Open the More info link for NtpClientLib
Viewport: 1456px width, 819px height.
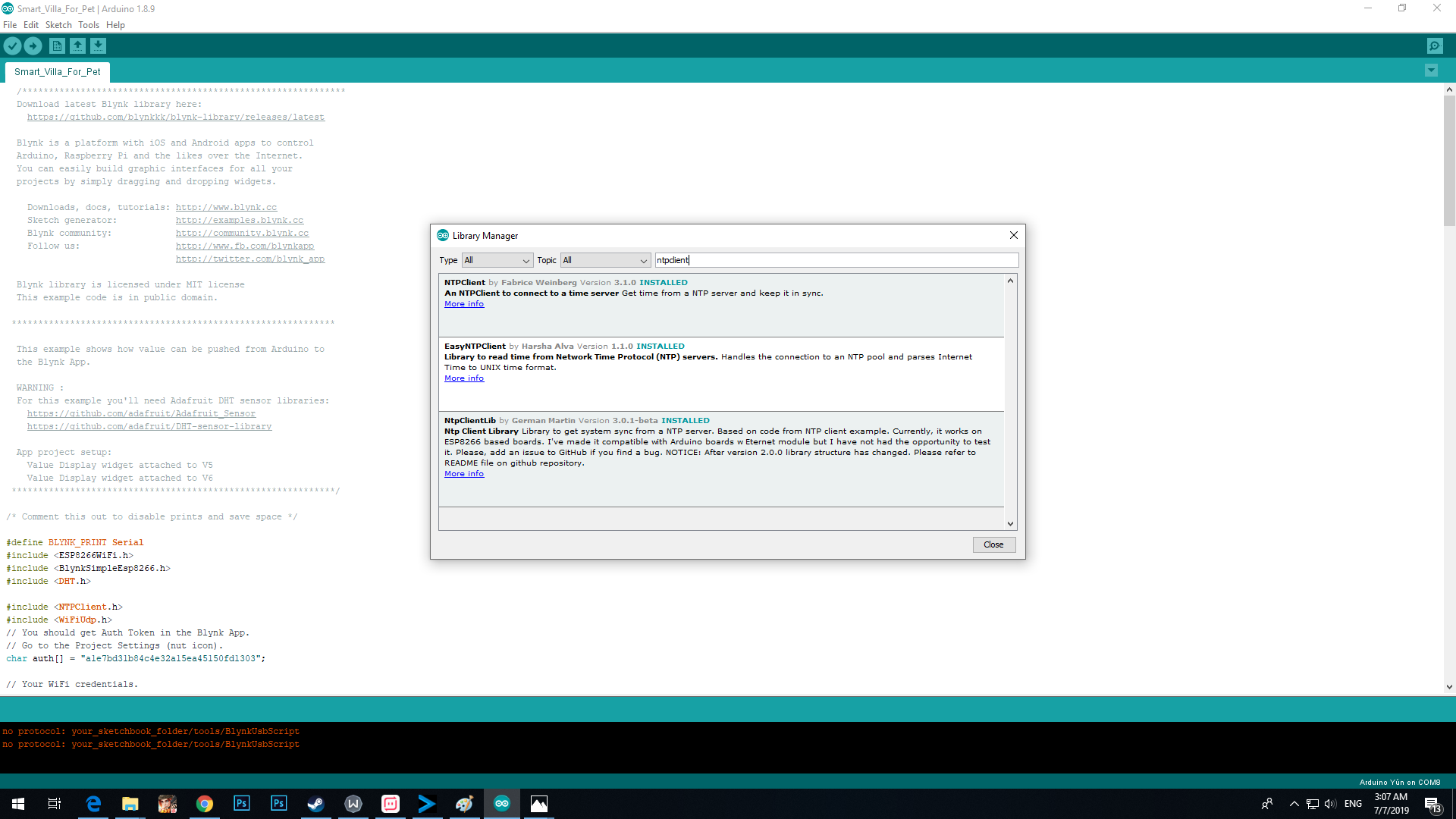point(464,474)
